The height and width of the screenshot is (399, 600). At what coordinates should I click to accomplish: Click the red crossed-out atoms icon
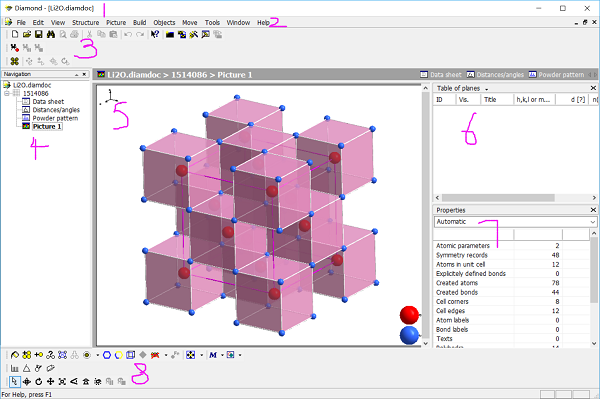coord(155,355)
